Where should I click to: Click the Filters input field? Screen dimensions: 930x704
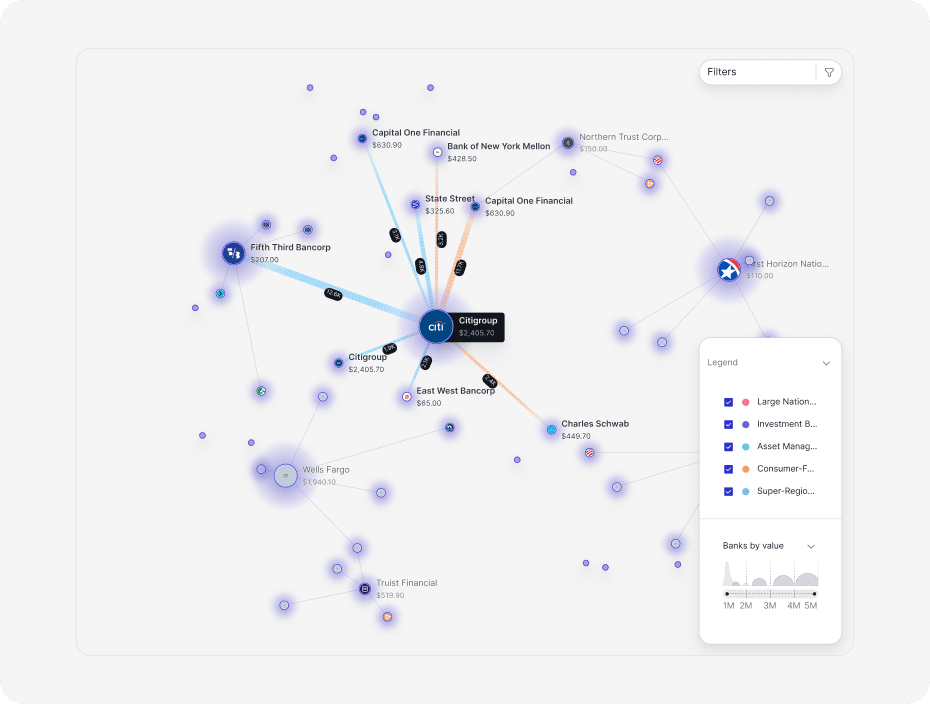point(757,72)
